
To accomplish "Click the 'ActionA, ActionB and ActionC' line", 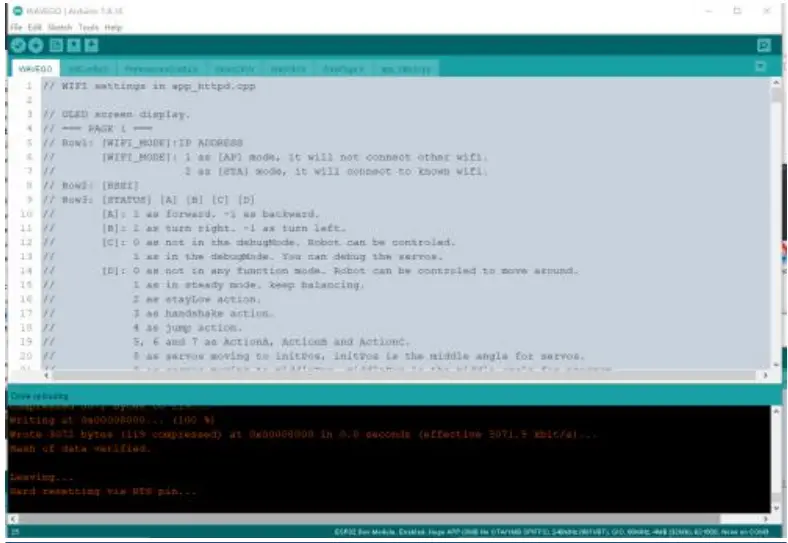I will pyautogui.click(x=227, y=342).
